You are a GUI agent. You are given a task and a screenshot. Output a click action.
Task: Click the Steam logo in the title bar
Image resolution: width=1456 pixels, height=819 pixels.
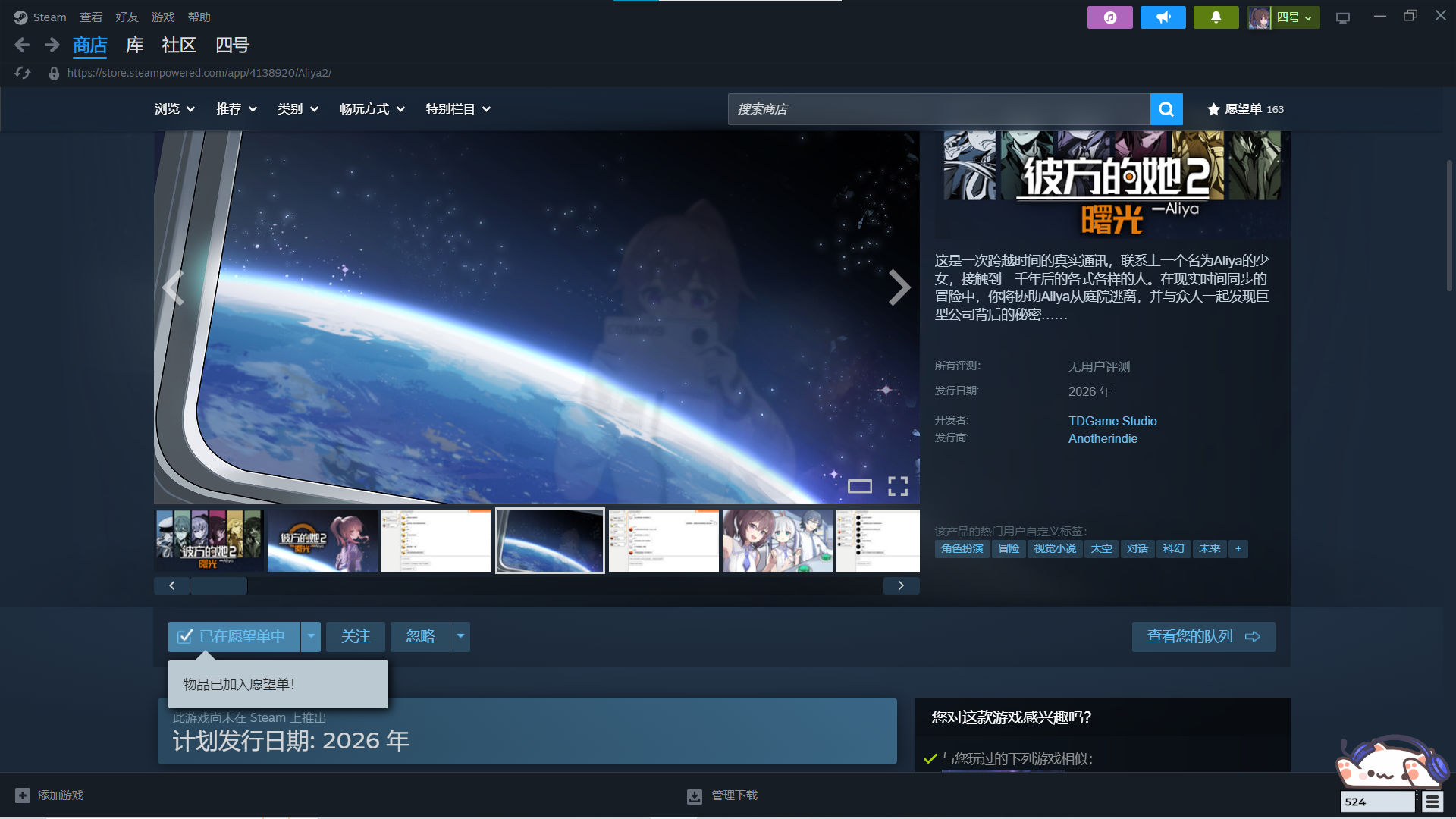point(20,17)
